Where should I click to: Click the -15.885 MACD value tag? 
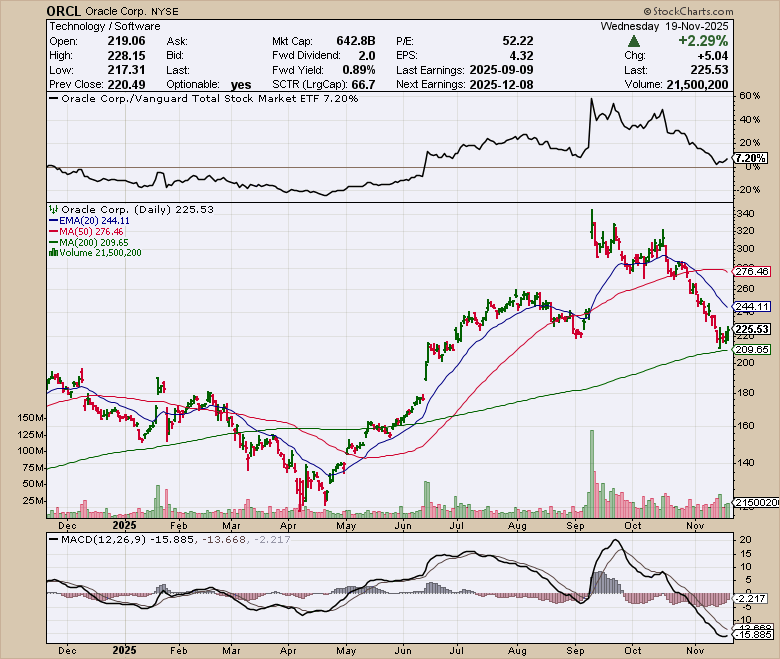pos(752,635)
